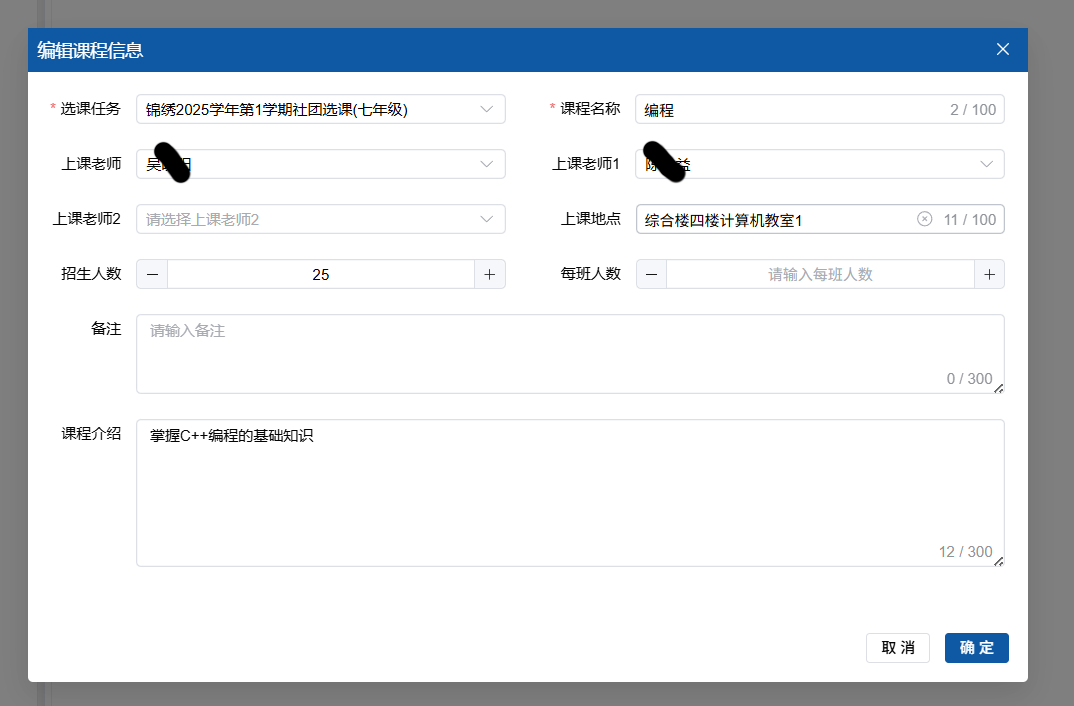Decrease 招生人数 with minus button
The width and height of the screenshot is (1074, 706).
(x=152, y=274)
